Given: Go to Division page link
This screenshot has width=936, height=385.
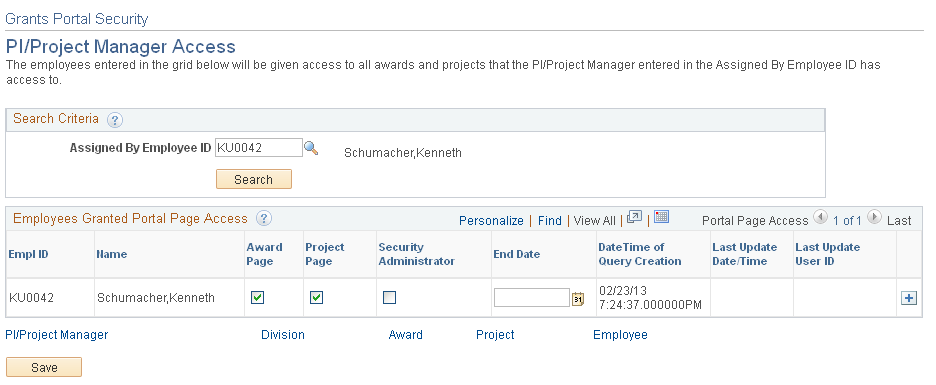Looking at the screenshot, I should [x=283, y=335].
